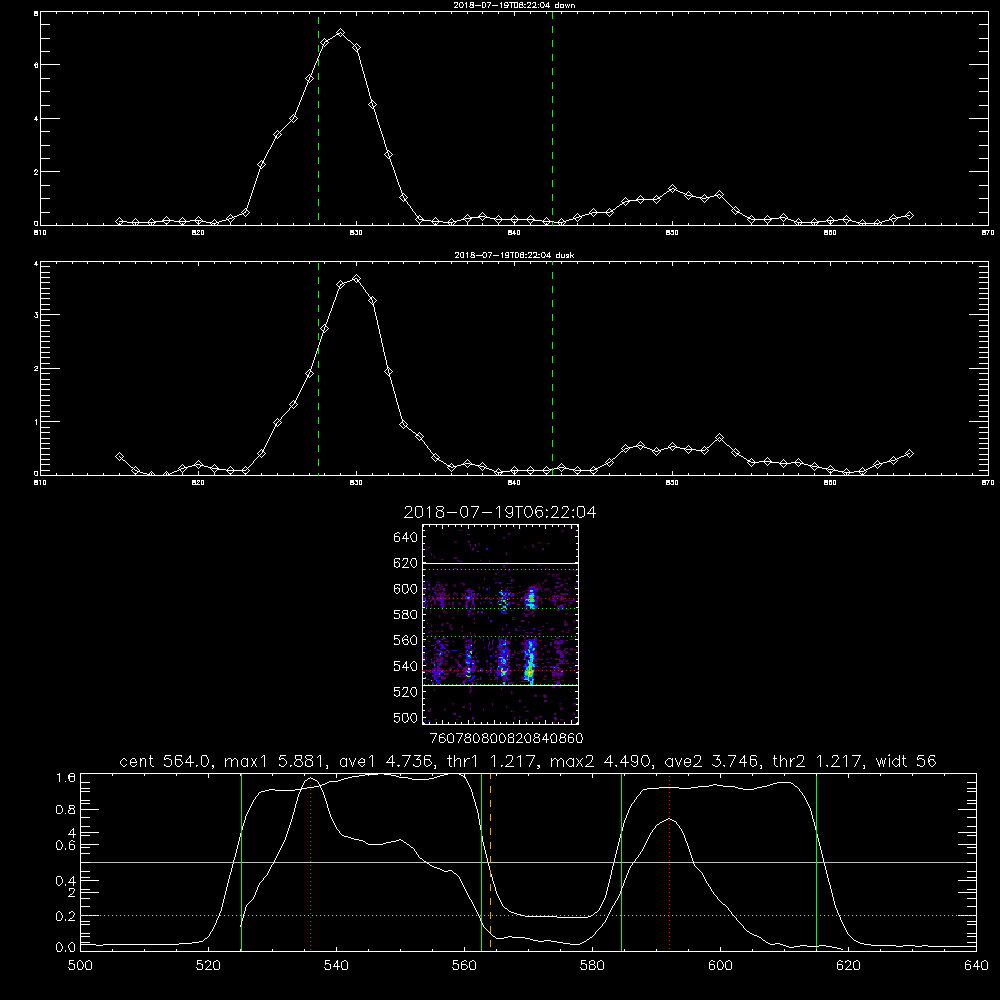Click the '620' y-axis label of the spectrogram image
1000x1000 pixels.
[406, 563]
